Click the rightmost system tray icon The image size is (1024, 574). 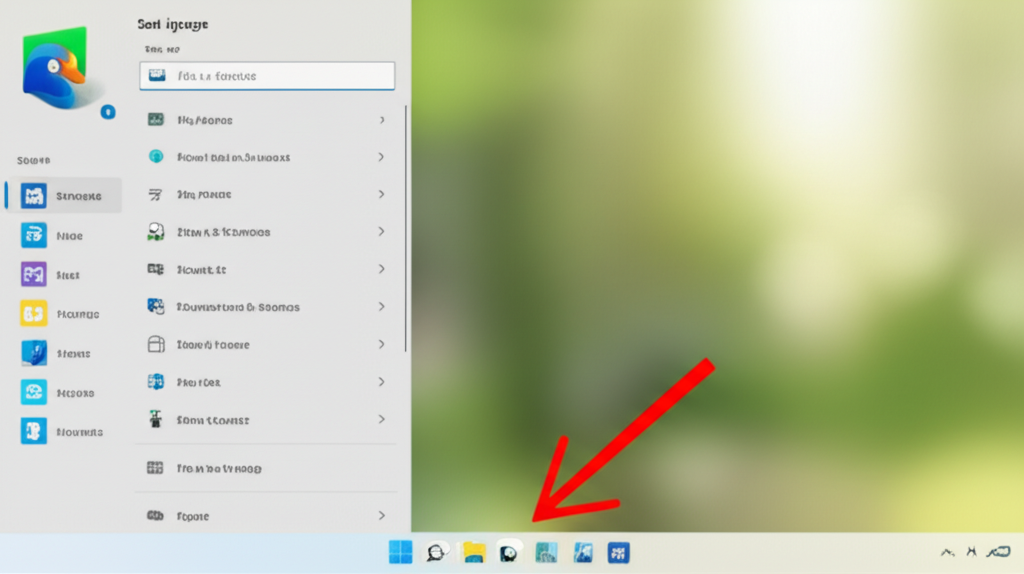pos(998,552)
